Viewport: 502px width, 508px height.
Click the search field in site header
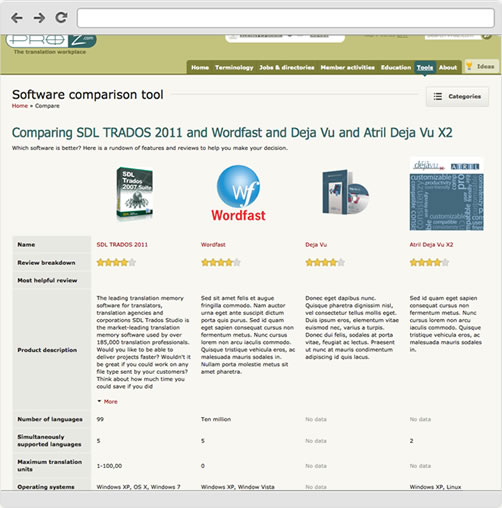[x=453, y=36]
